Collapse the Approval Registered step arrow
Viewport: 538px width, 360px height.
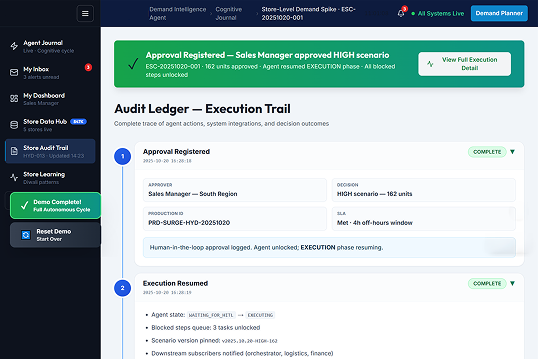click(x=512, y=152)
